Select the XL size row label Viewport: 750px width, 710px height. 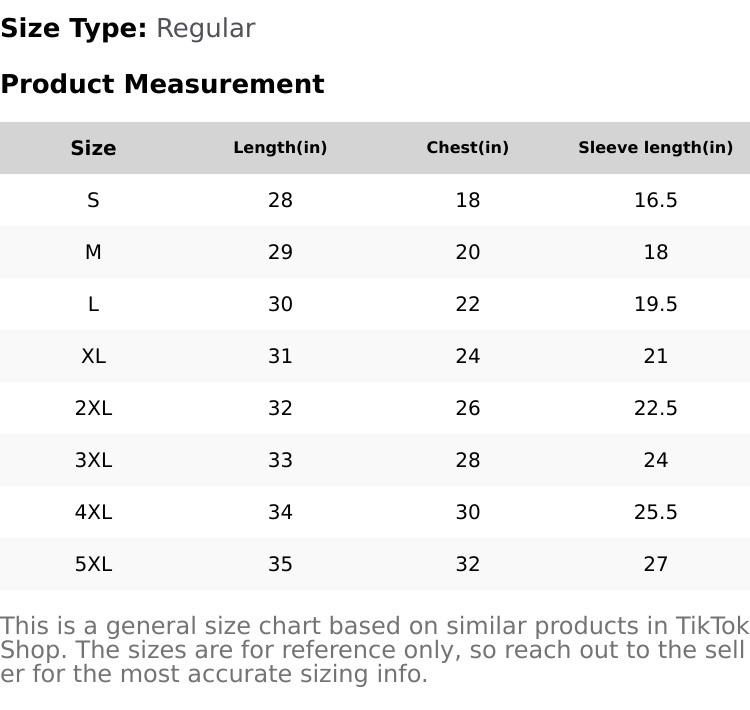point(93,356)
